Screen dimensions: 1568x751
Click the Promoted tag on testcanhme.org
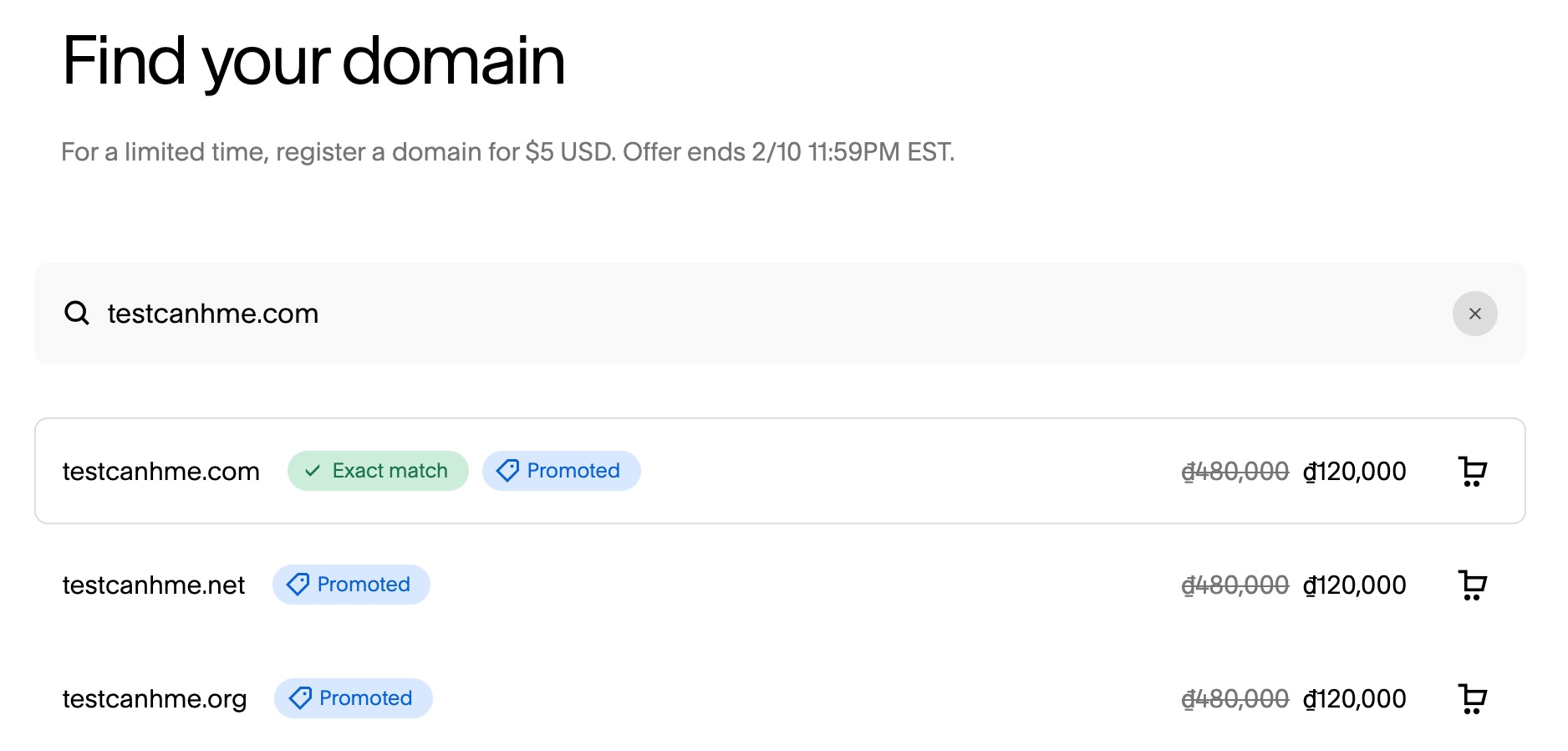click(x=353, y=698)
